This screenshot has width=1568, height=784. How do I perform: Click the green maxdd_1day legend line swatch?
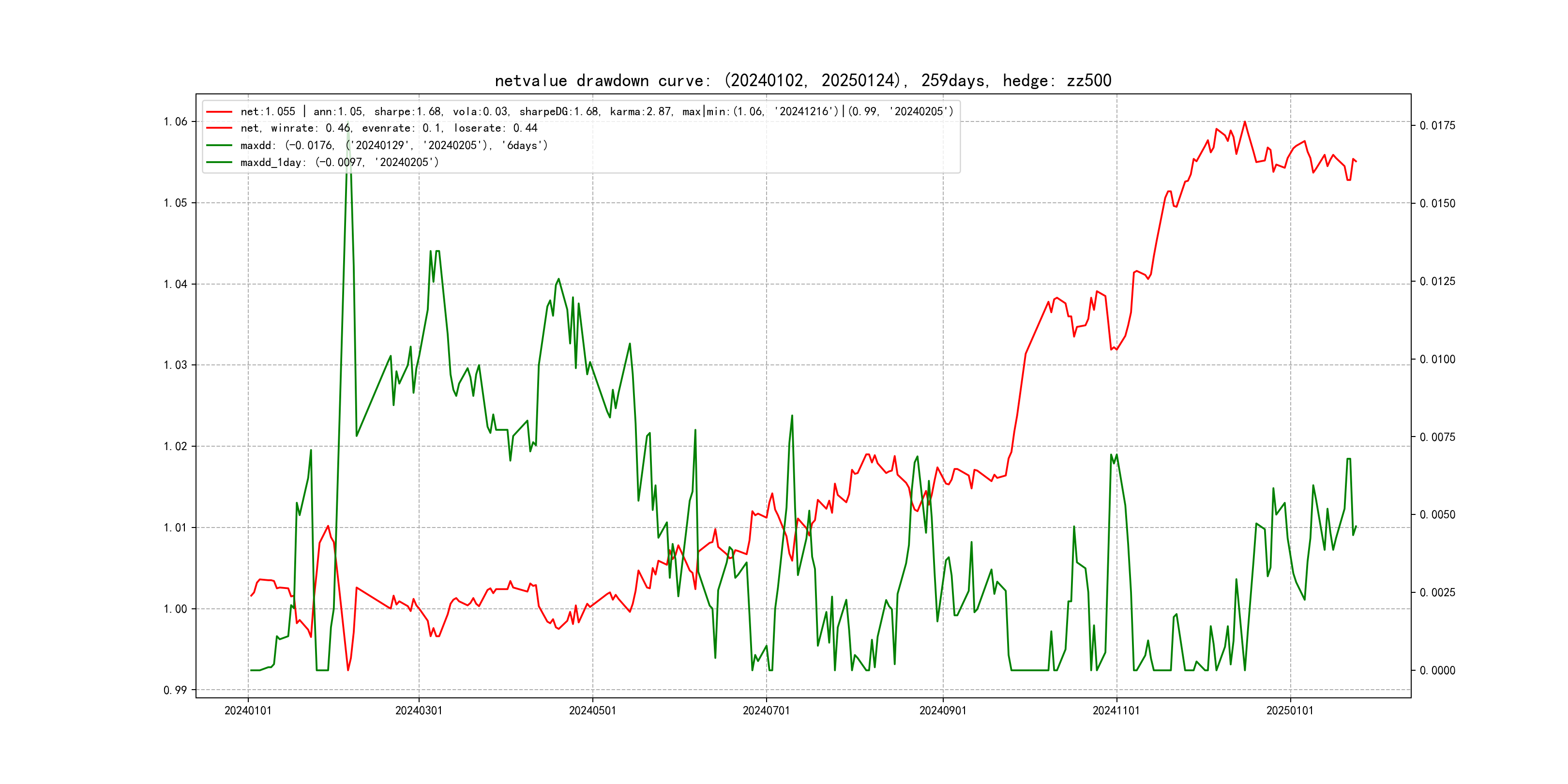219,163
